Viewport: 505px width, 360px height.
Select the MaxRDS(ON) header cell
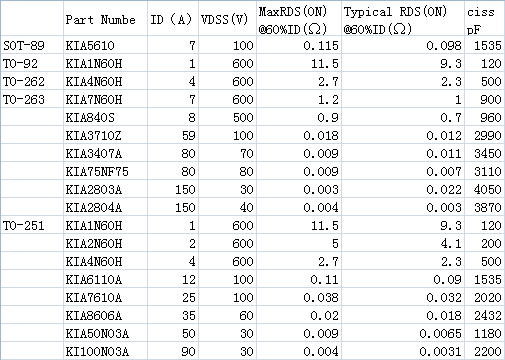click(x=299, y=18)
